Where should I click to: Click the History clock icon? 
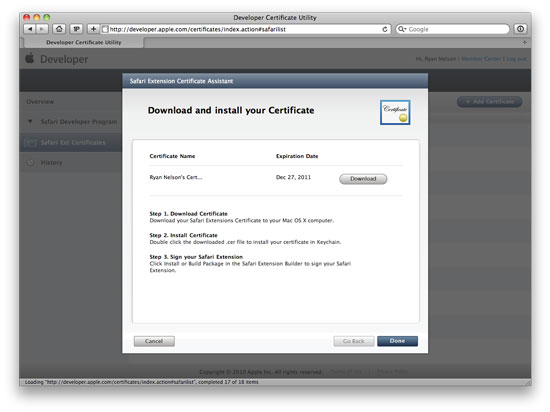tap(31, 163)
